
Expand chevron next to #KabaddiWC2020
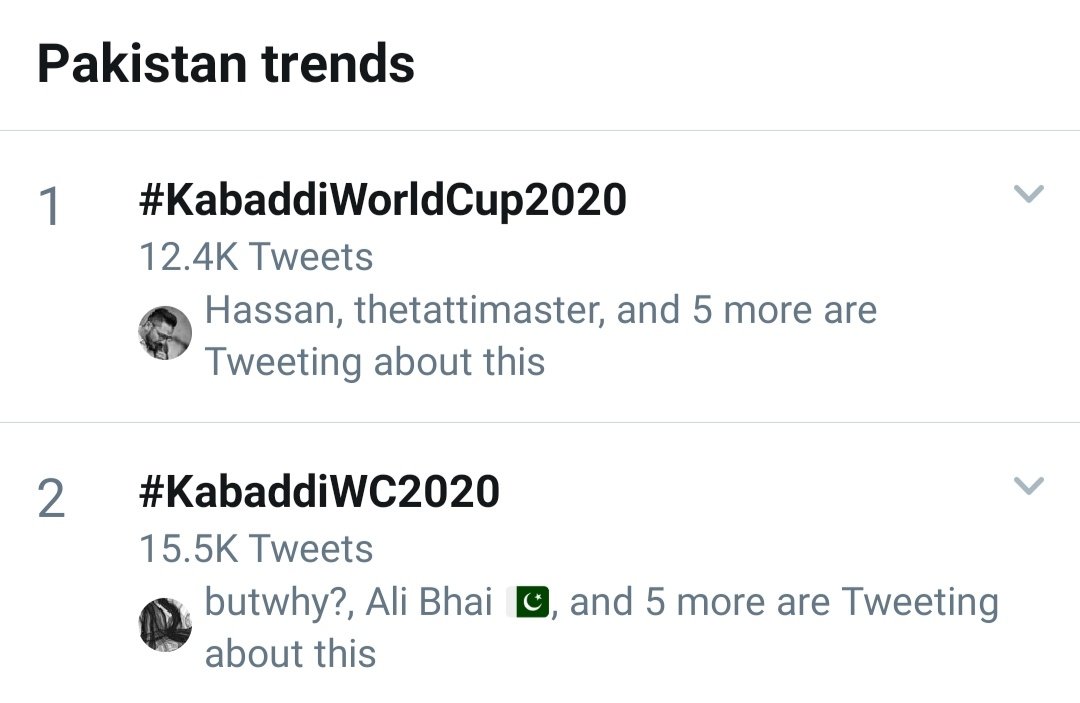tap(1029, 485)
